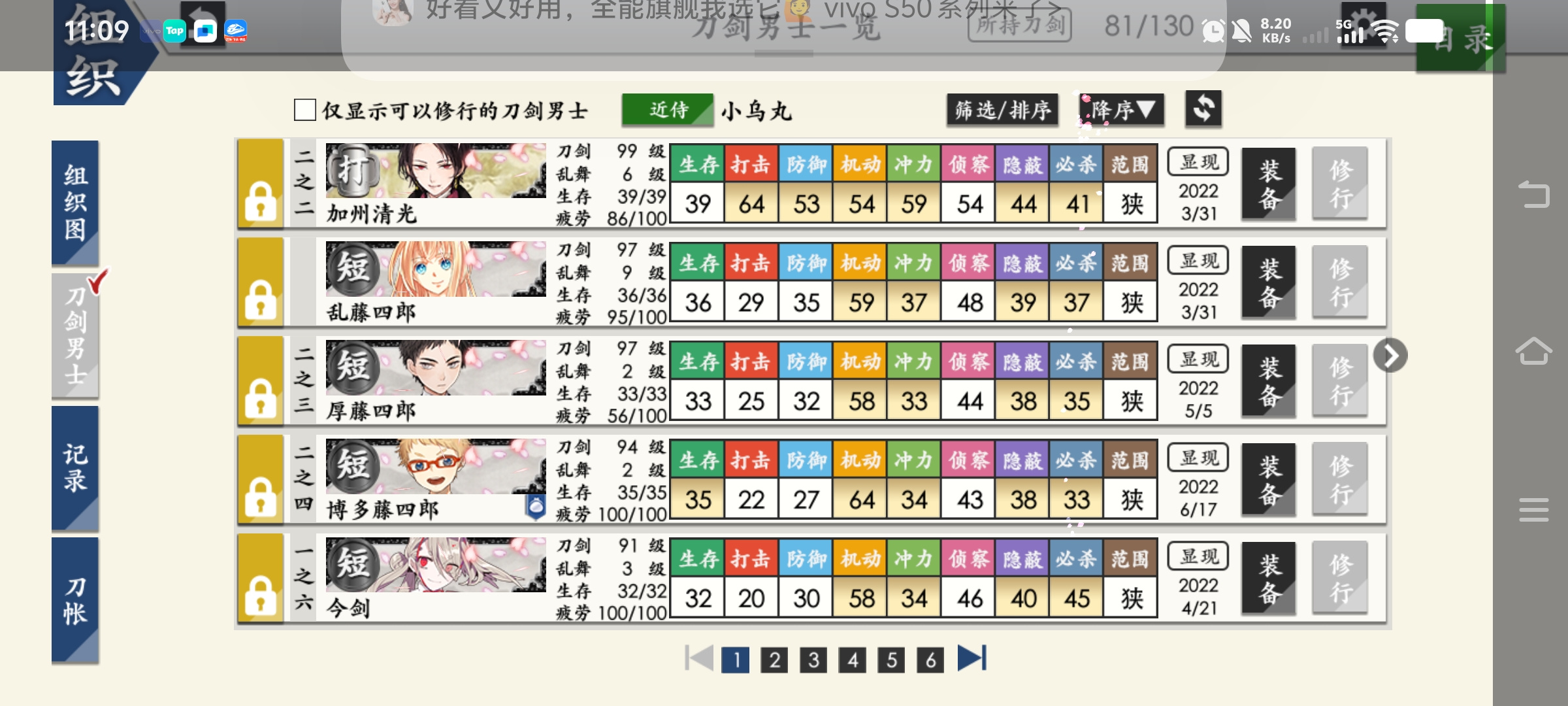The width and height of the screenshot is (1568, 706).
Task: Tap the Tap app icon in the status bar
Action: (174, 31)
